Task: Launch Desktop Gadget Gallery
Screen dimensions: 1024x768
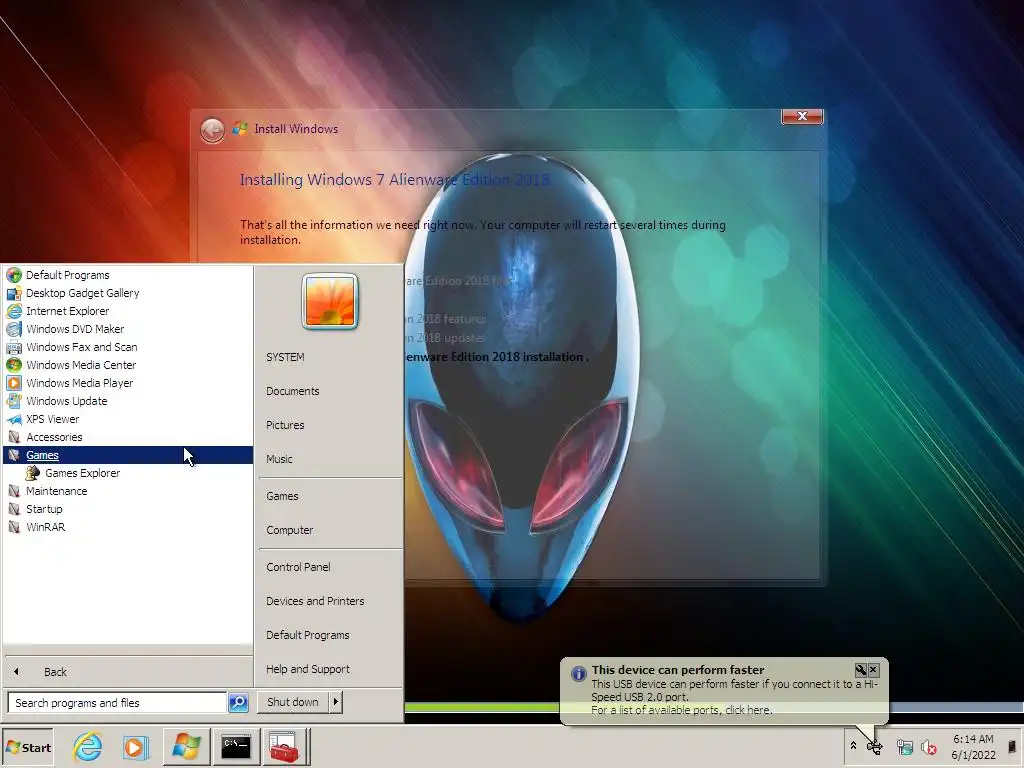Action: pyautogui.click(x=128, y=293)
